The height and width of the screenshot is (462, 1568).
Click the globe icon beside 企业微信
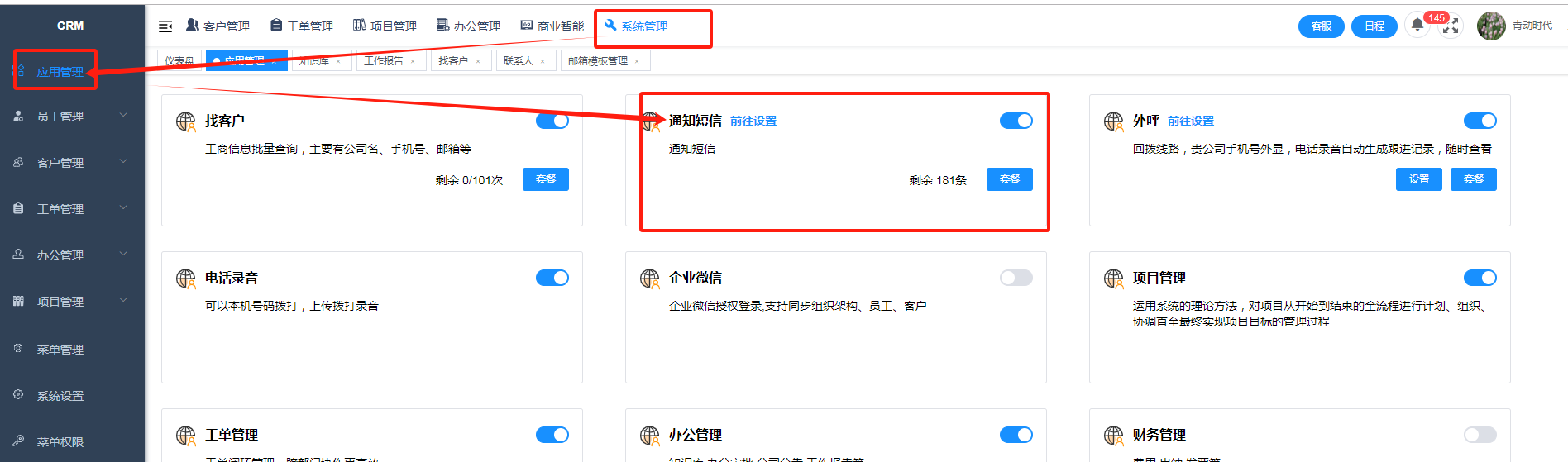(x=650, y=279)
